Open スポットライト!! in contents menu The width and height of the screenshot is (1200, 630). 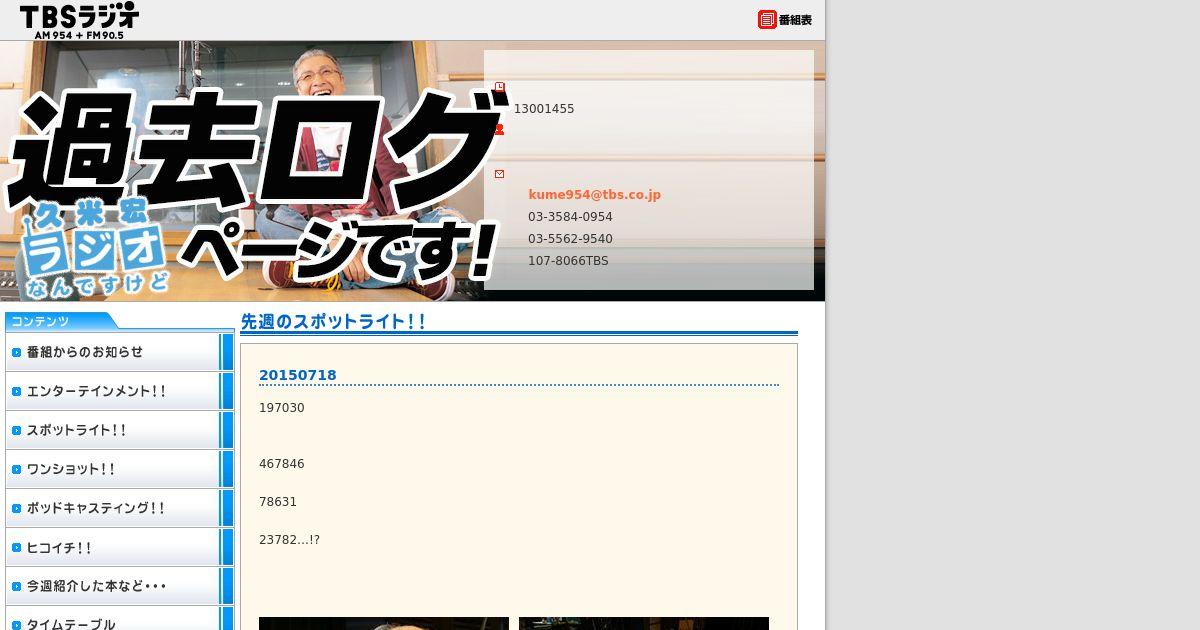pyautogui.click(x=119, y=430)
